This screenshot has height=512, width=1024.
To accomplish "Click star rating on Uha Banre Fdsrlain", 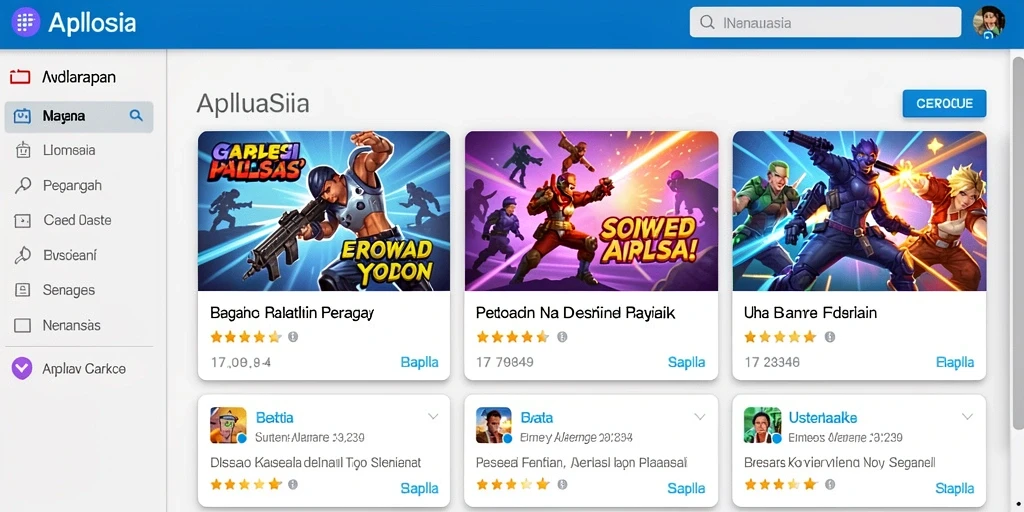I will [780, 337].
